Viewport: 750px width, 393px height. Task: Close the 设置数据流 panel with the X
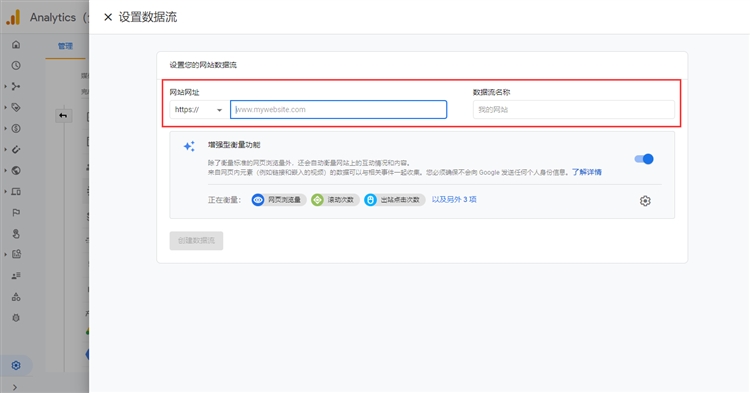tap(108, 17)
